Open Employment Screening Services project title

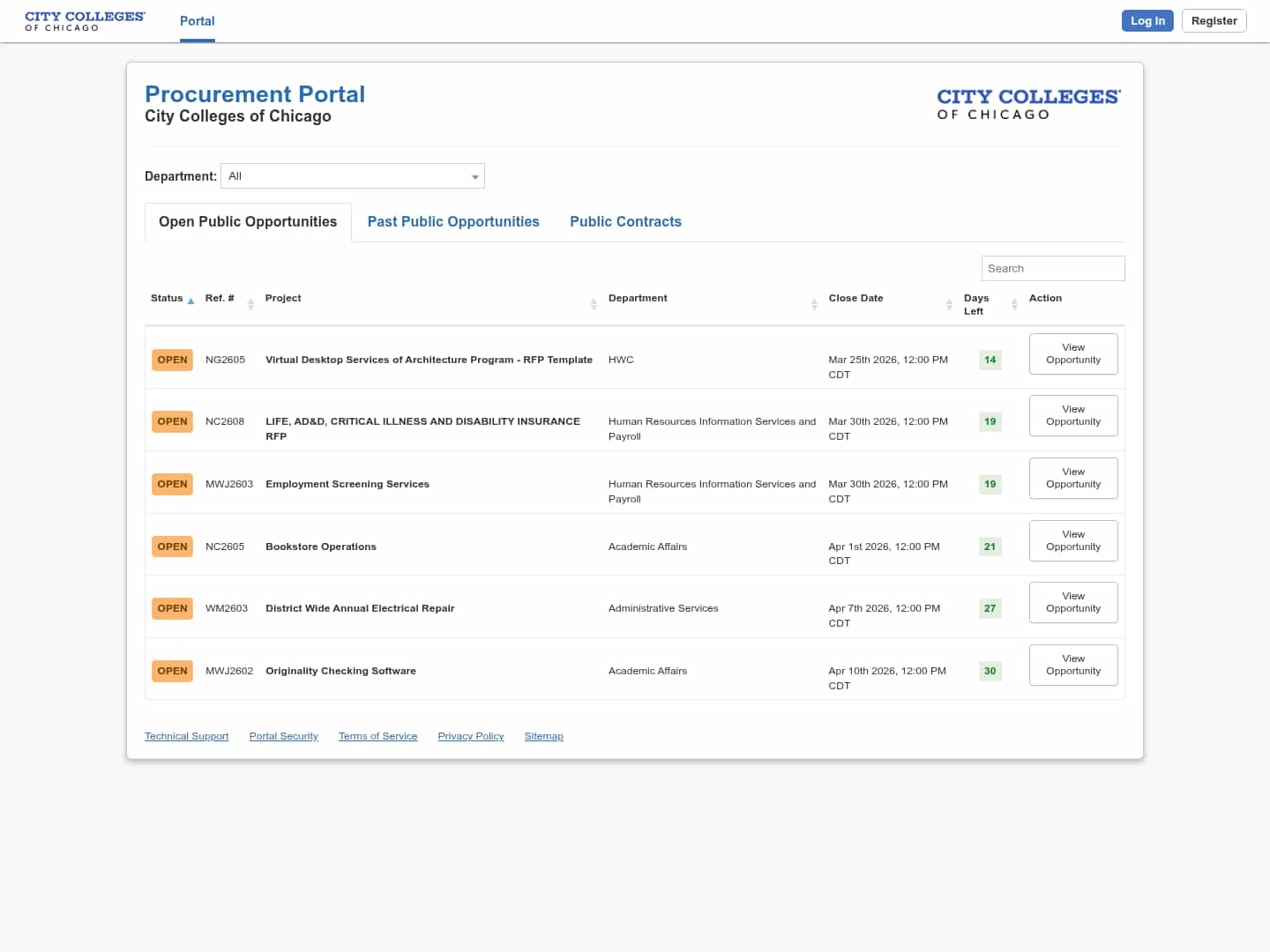click(x=347, y=484)
